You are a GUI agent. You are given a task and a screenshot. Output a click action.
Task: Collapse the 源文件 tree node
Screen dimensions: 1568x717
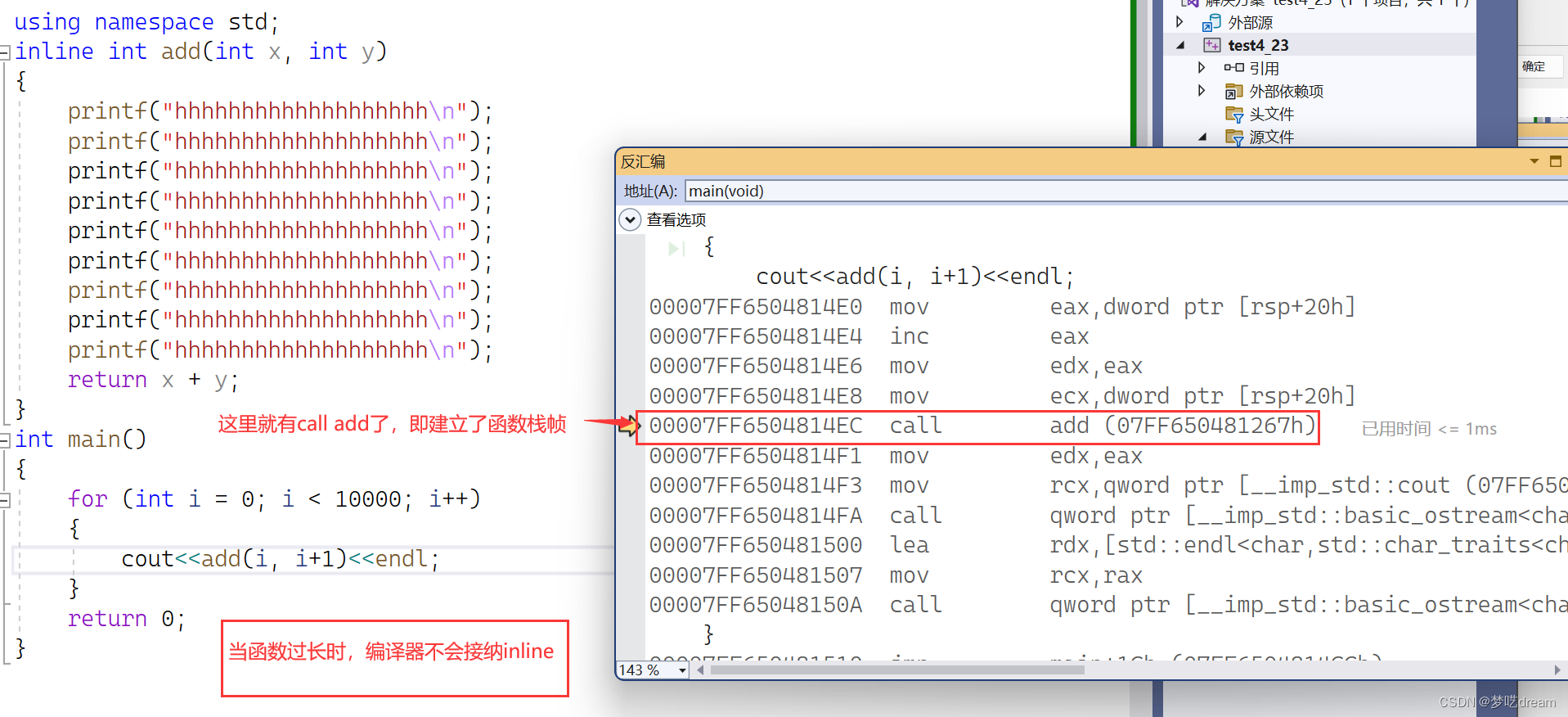tap(1202, 138)
